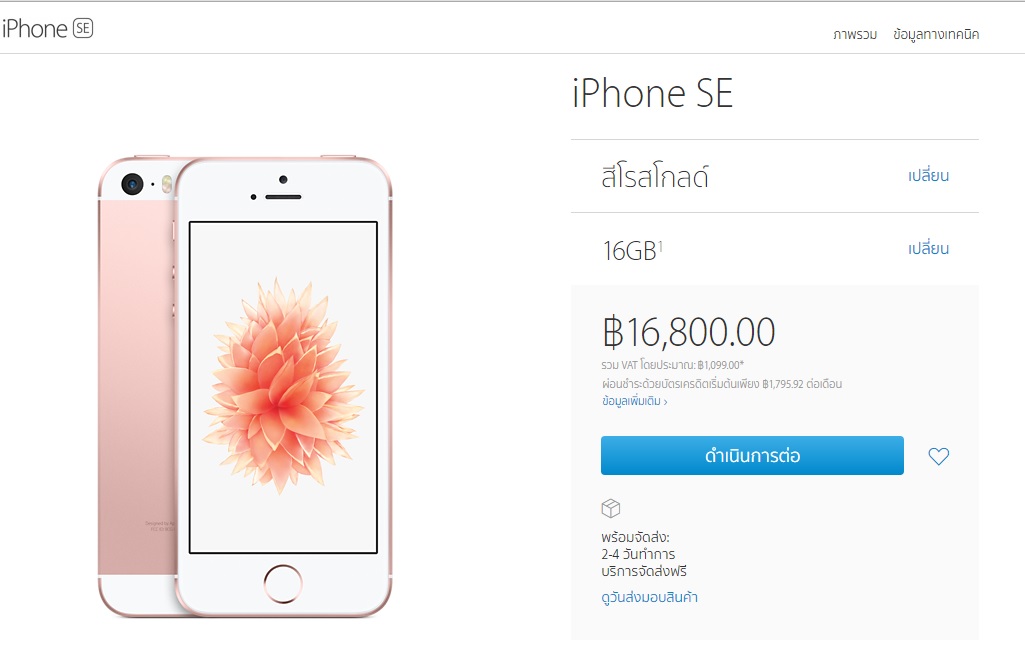Click the rear camera on the phone image
This screenshot has height=645, width=1025.
point(132,184)
